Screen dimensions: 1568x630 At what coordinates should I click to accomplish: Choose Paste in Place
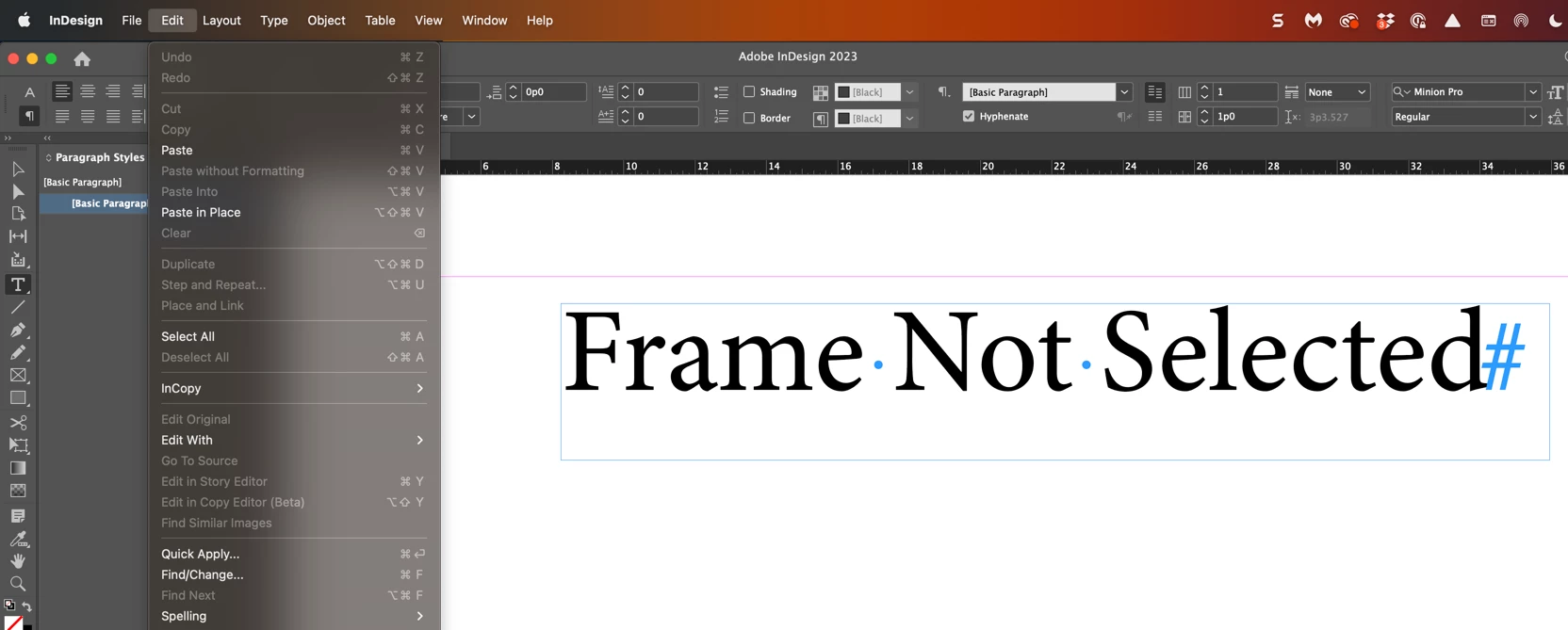click(293, 212)
